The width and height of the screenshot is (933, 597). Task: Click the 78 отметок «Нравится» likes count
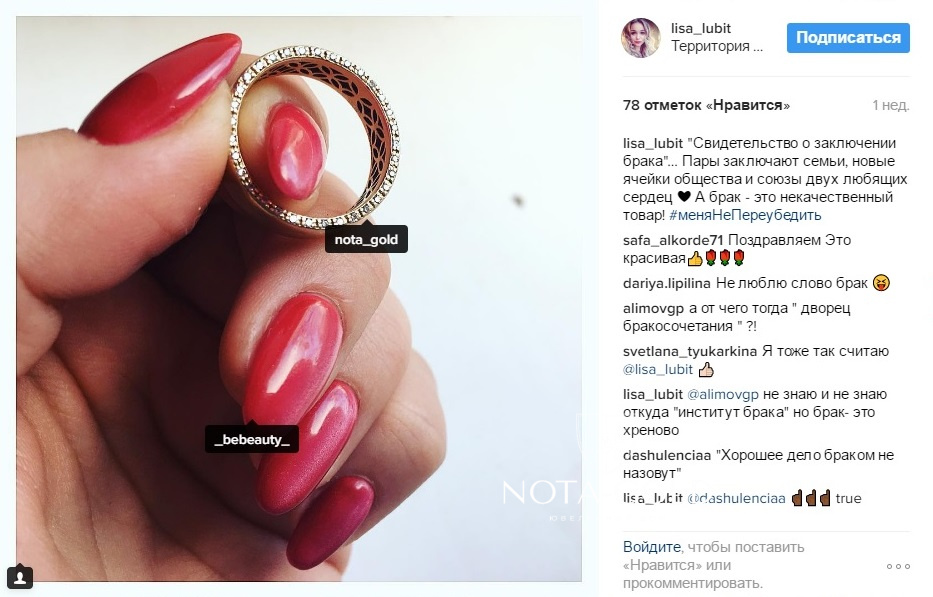click(706, 105)
